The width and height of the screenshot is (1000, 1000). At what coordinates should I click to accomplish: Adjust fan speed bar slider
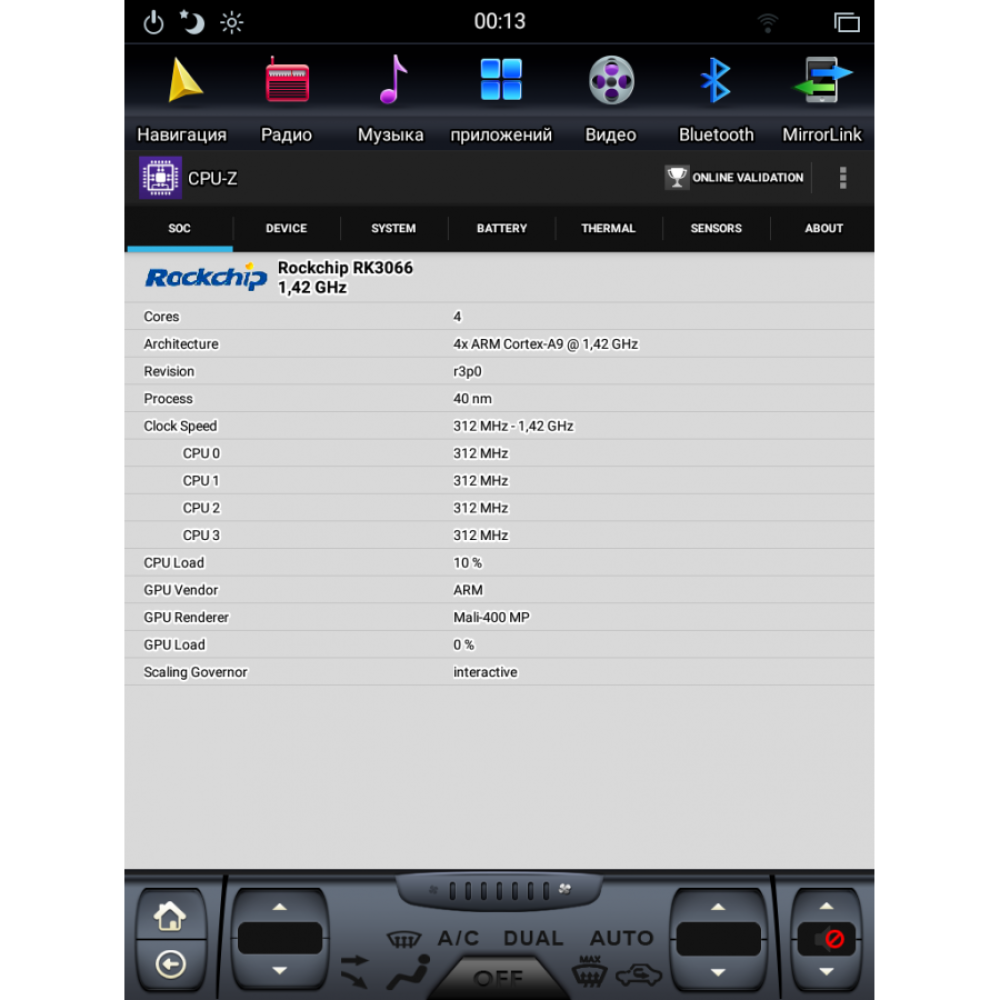[499, 890]
